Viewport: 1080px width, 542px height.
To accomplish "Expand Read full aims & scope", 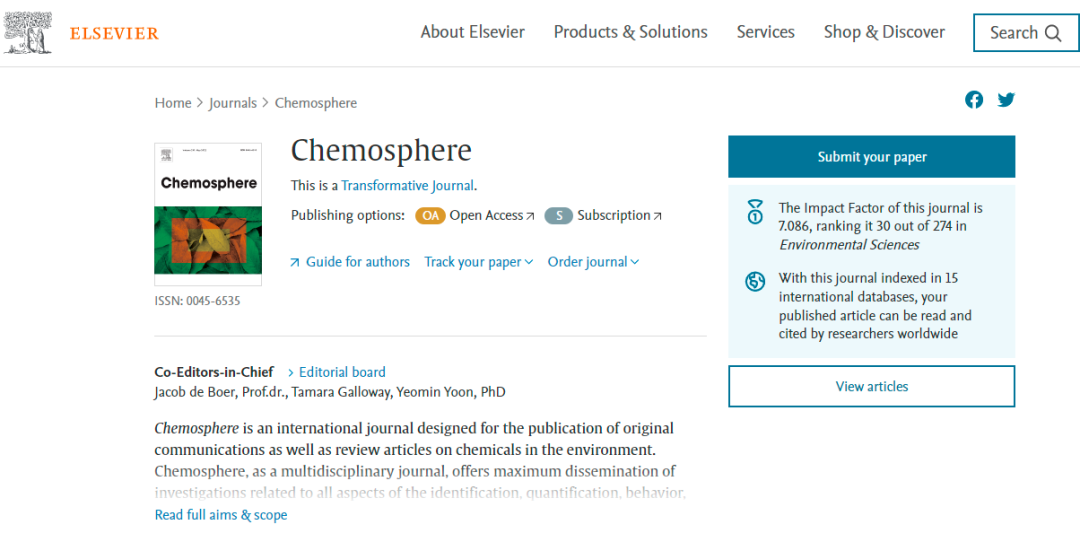I will pyautogui.click(x=221, y=515).
